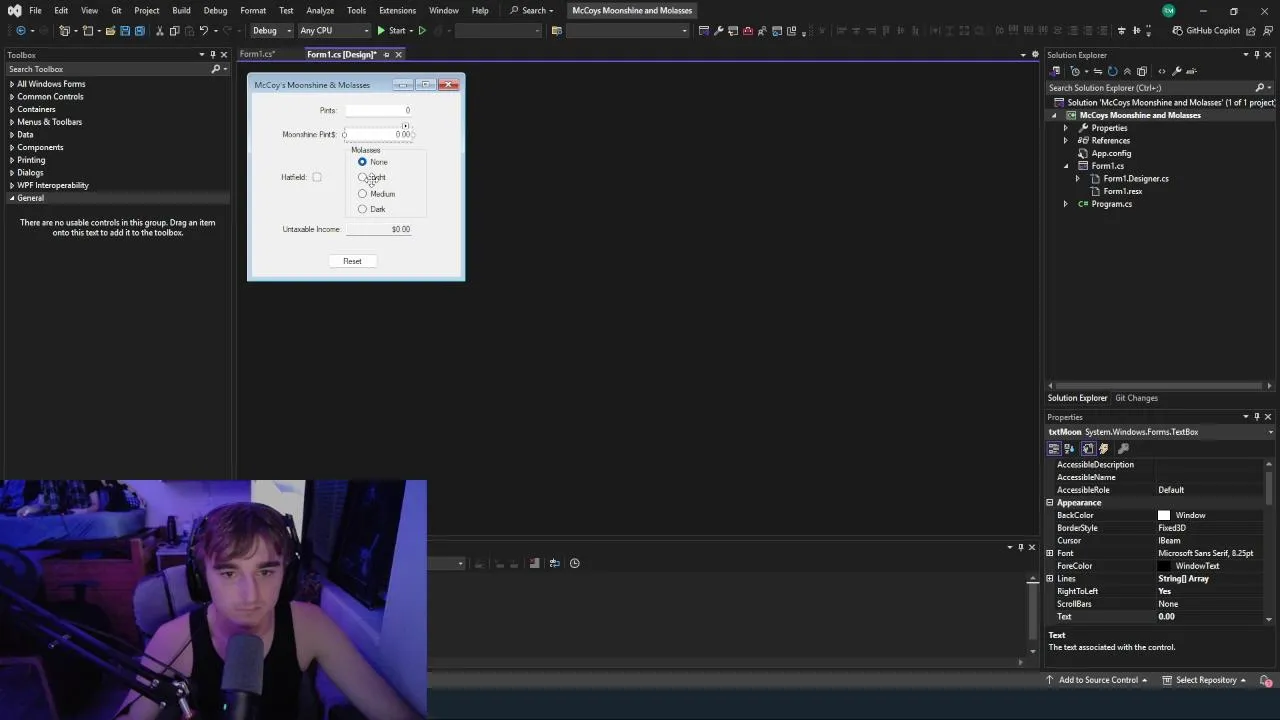Click the View Code icon in Solution Explorer
The width and height of the screenshot is (1280, 720).
point(1161,71)
